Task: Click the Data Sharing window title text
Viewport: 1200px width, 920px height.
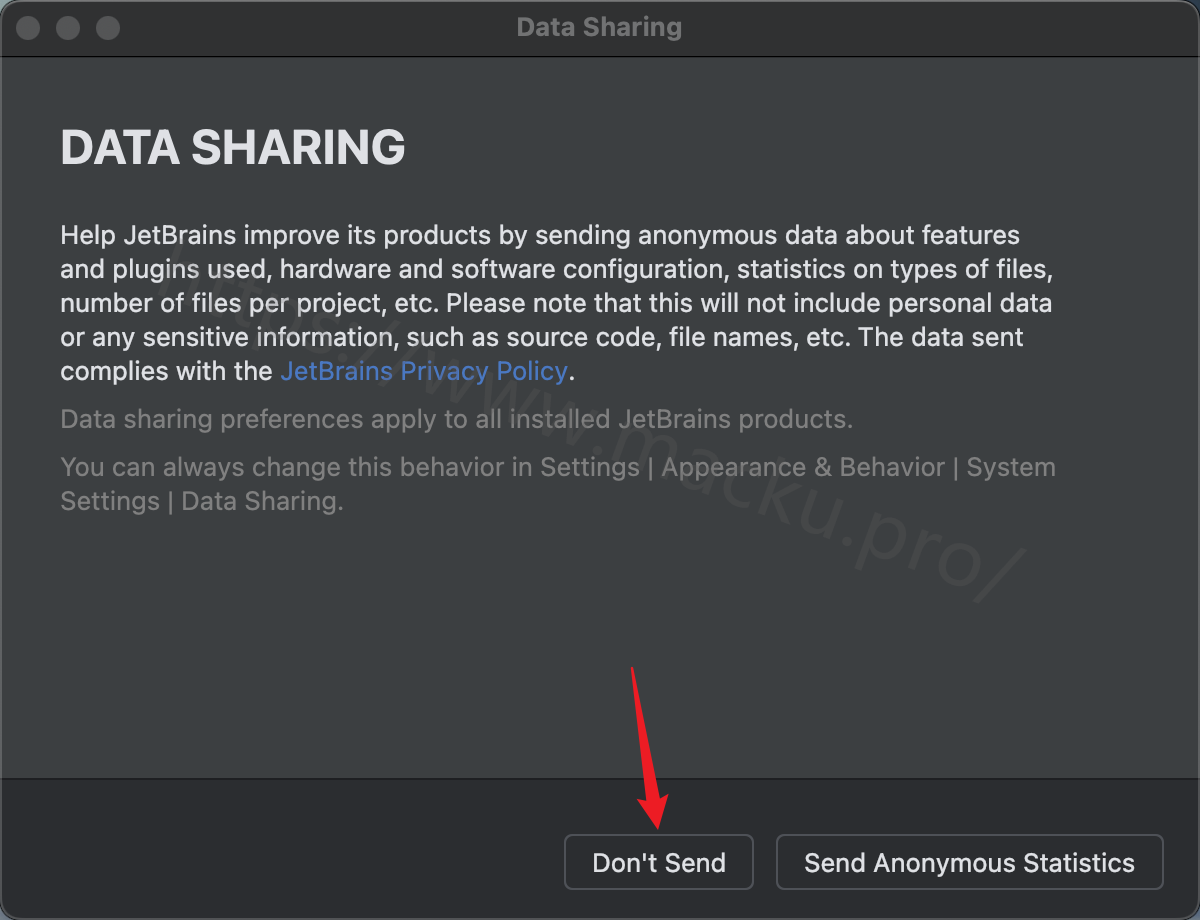Action: point(599,27)
